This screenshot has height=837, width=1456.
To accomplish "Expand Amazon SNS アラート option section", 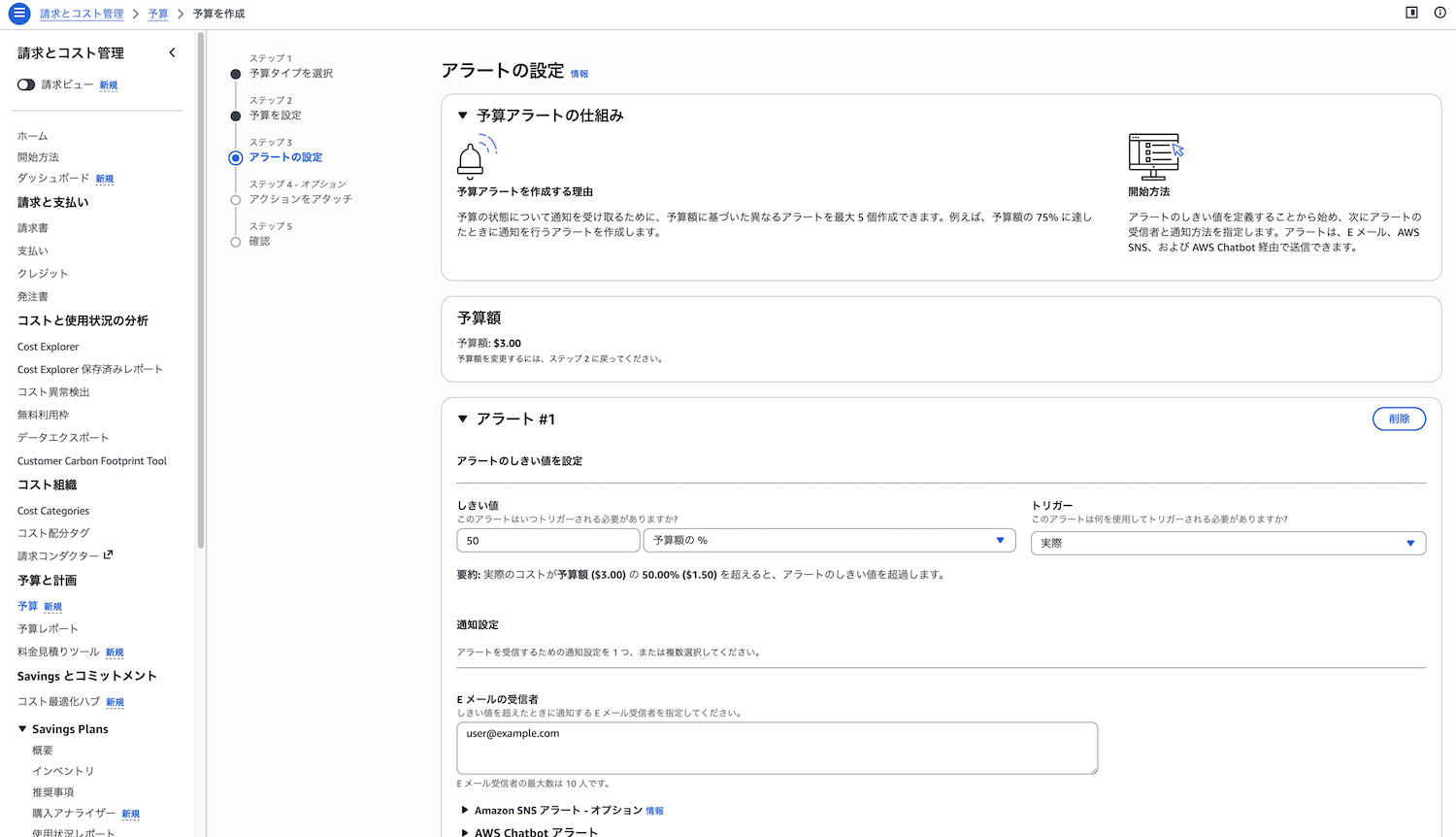I will click(x=465, y=810).
